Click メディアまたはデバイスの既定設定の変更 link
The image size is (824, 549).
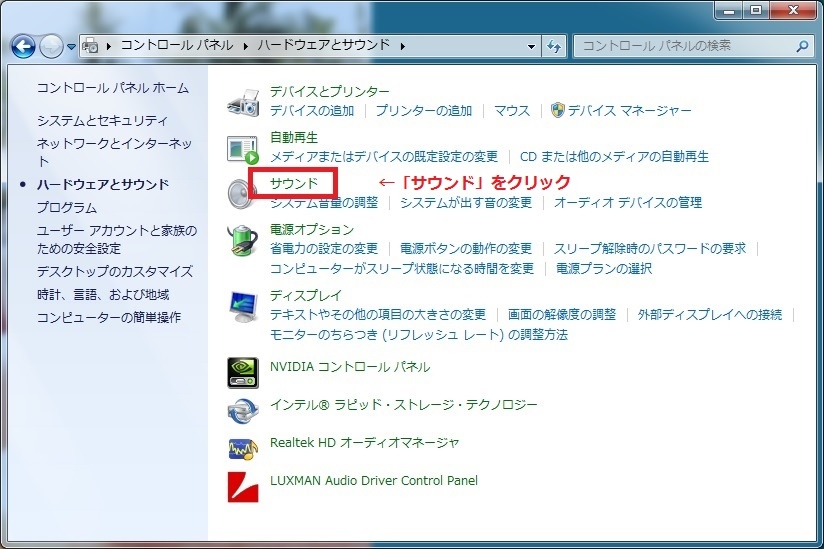[384, 157]
